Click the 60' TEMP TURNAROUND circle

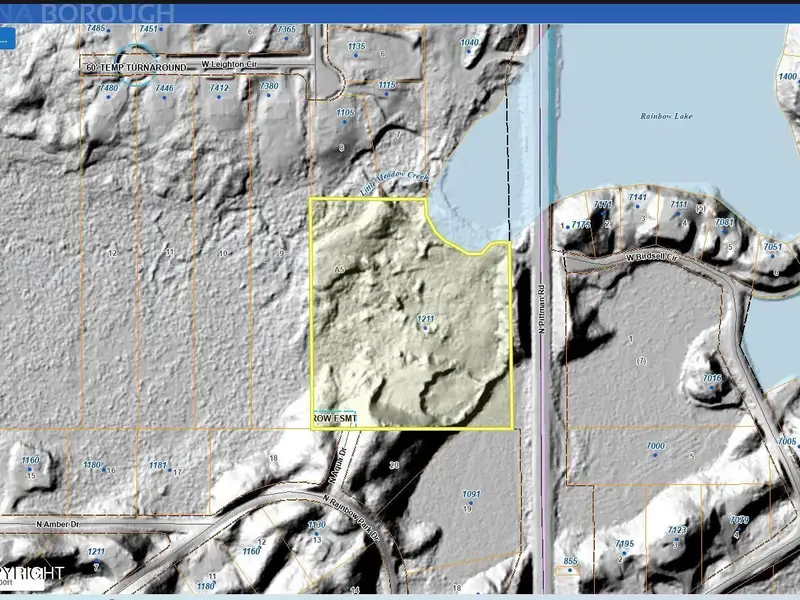(137, 64)
